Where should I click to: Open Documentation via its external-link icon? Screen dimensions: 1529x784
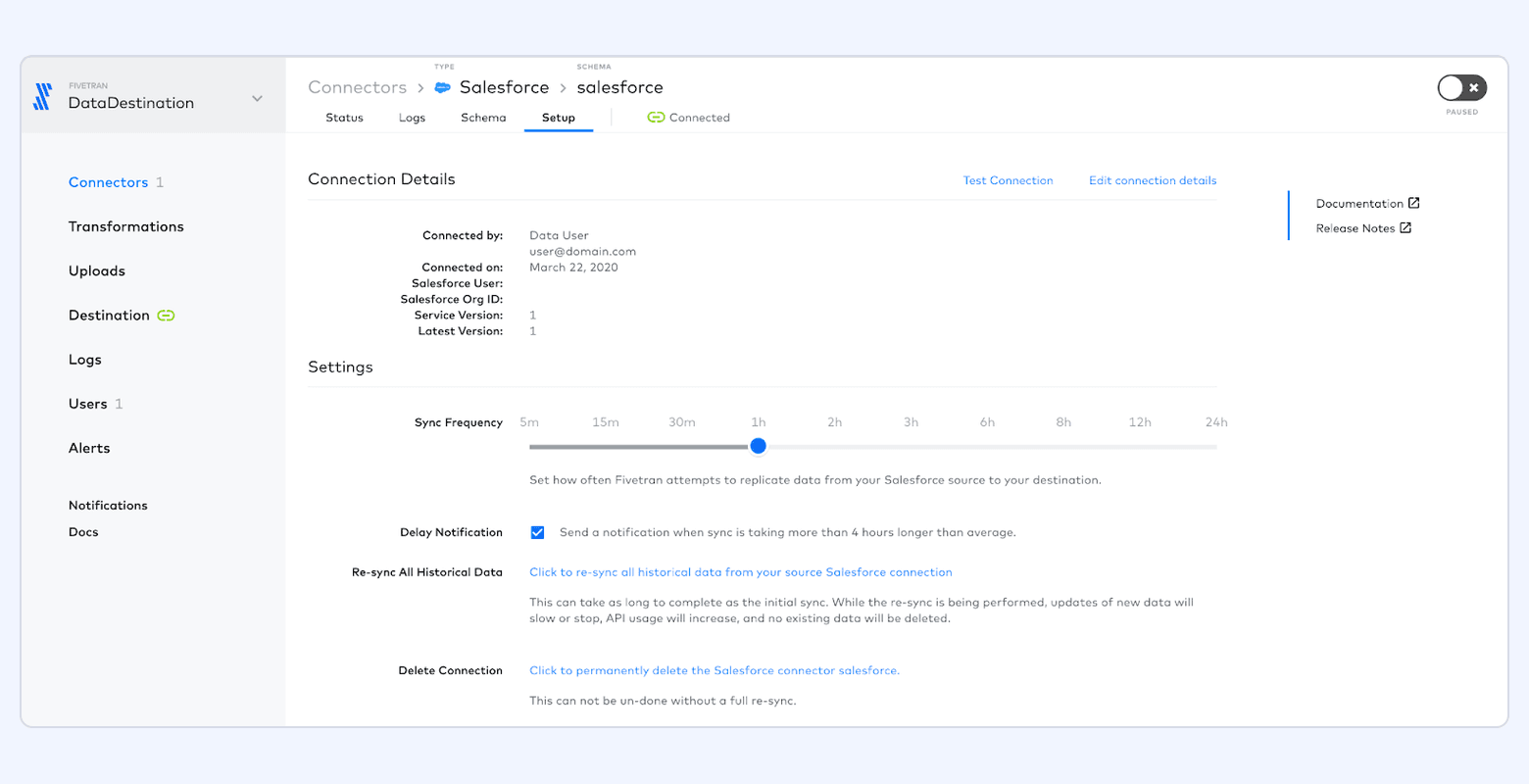[x=1412, y=203]
